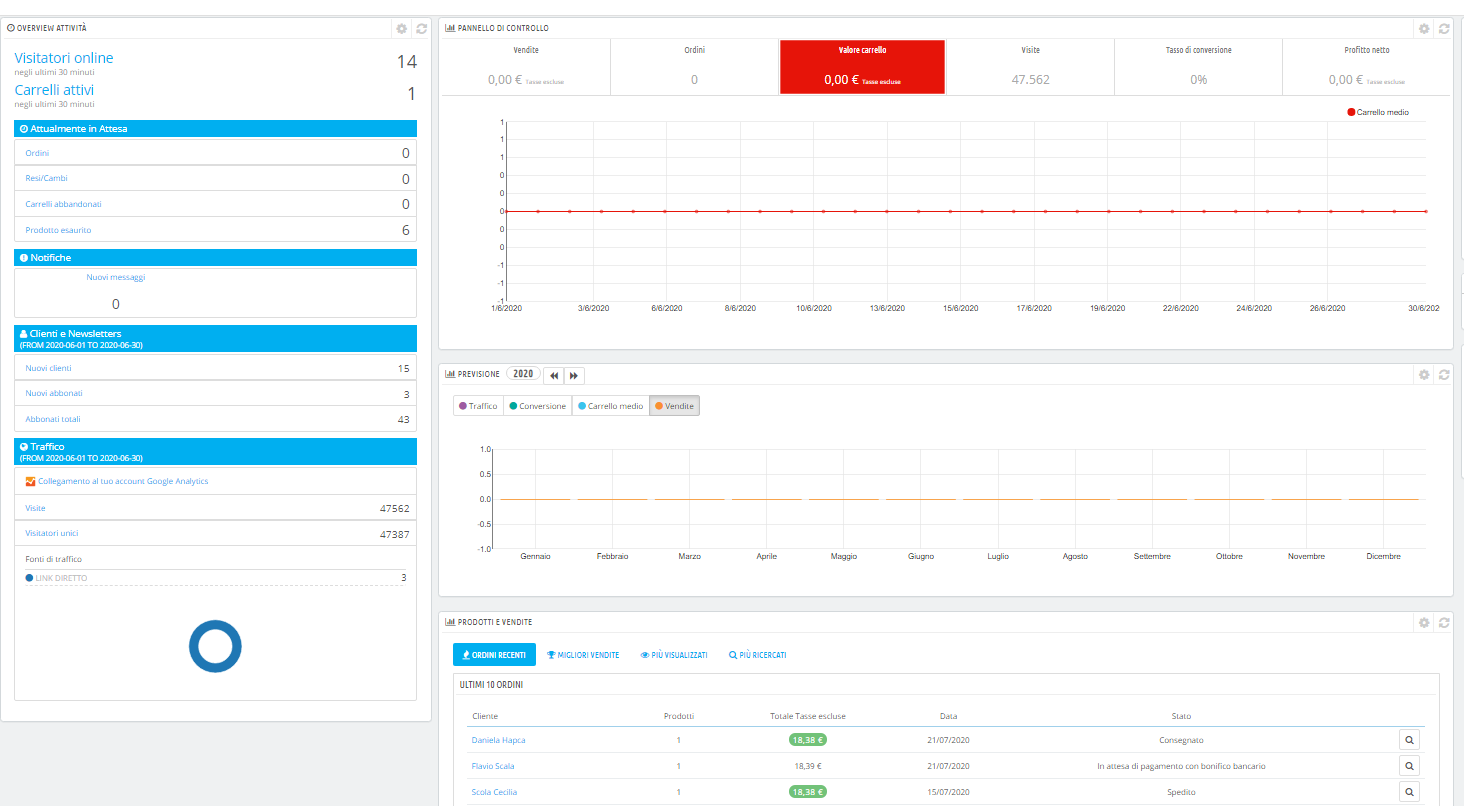Open Google Analytics account link

pos(122,481)
